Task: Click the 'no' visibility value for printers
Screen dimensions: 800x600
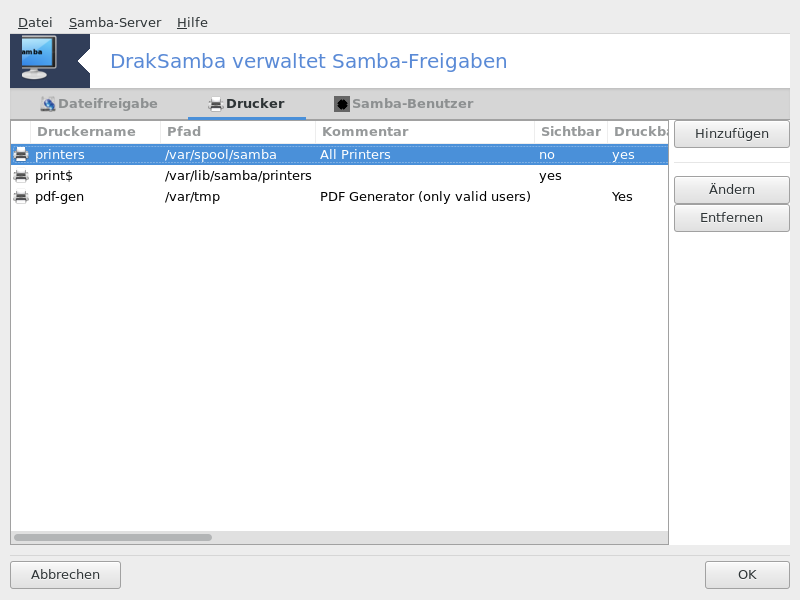Action: tap(547, 155)
